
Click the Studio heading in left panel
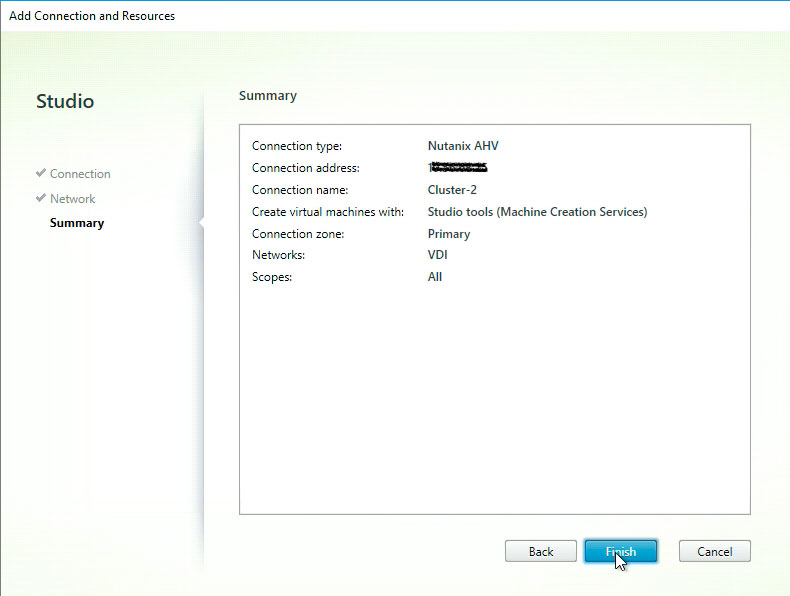(x=65, y=102)
